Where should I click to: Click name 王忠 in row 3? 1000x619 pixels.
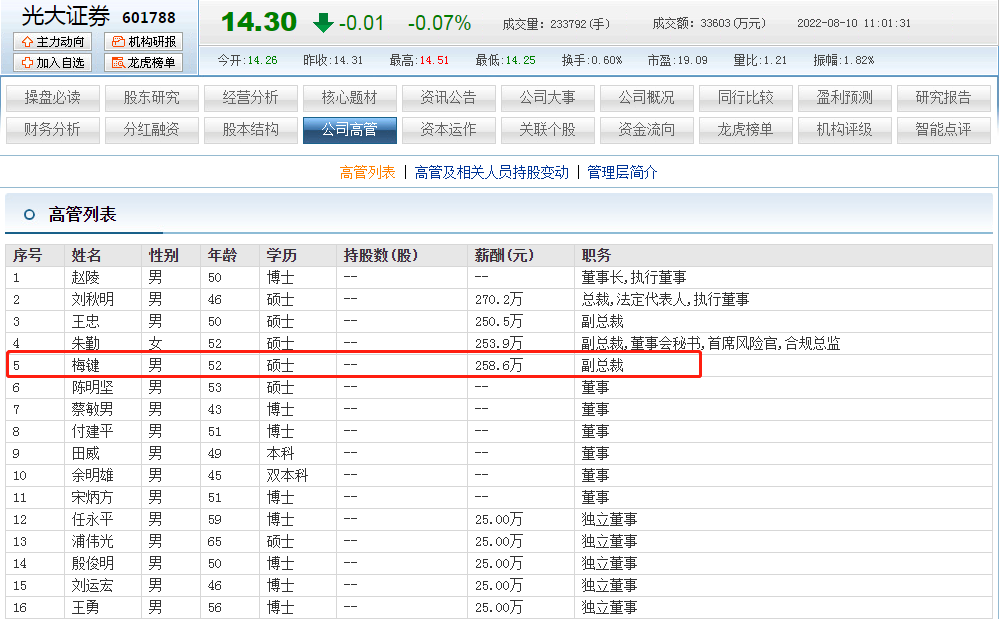pyautogui.click(x=85, y=322)
